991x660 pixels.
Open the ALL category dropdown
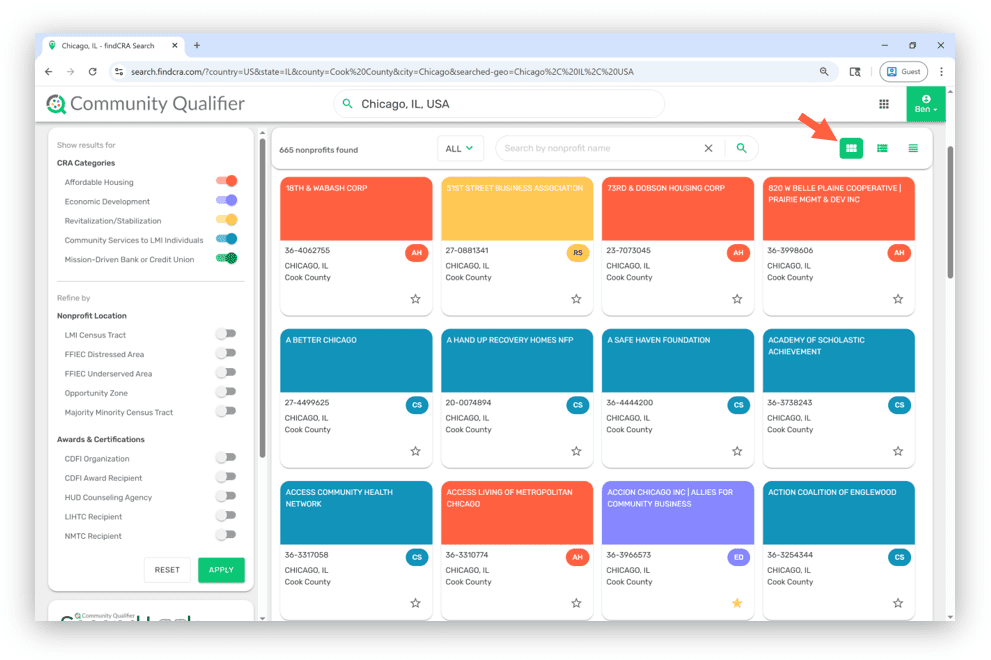point(459,149)
